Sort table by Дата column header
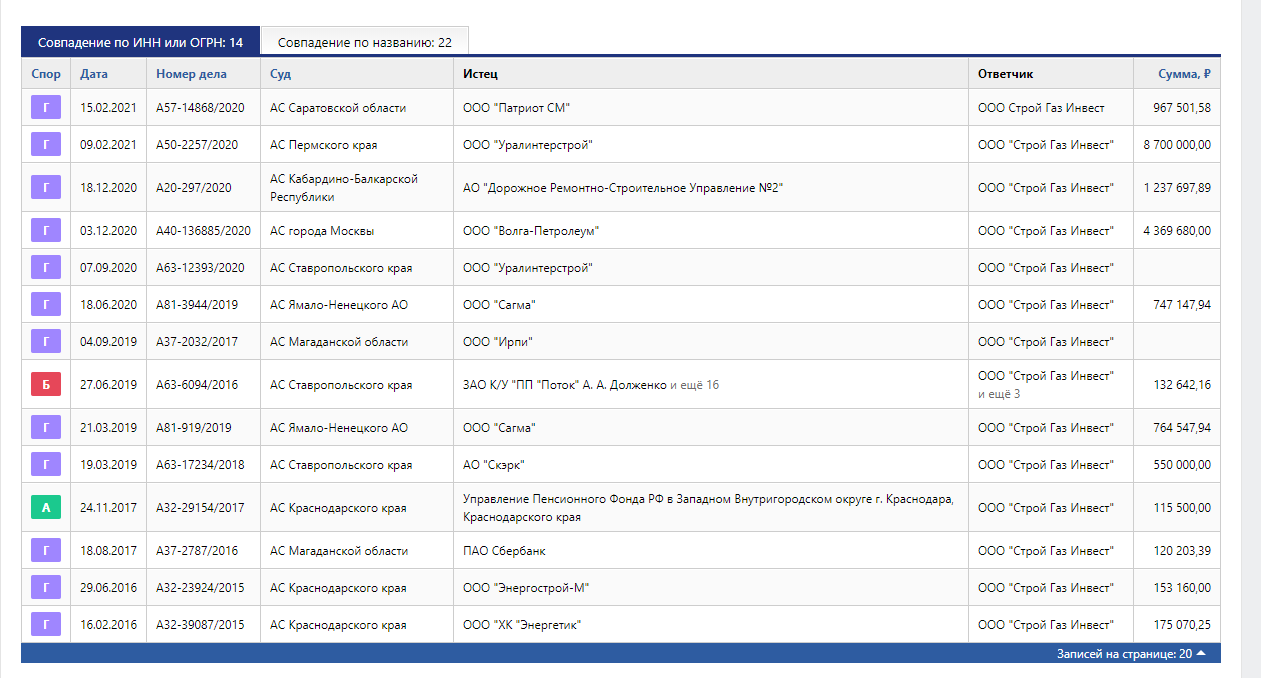This screenshot has height=678, width=1261. [x=94, y=74]
